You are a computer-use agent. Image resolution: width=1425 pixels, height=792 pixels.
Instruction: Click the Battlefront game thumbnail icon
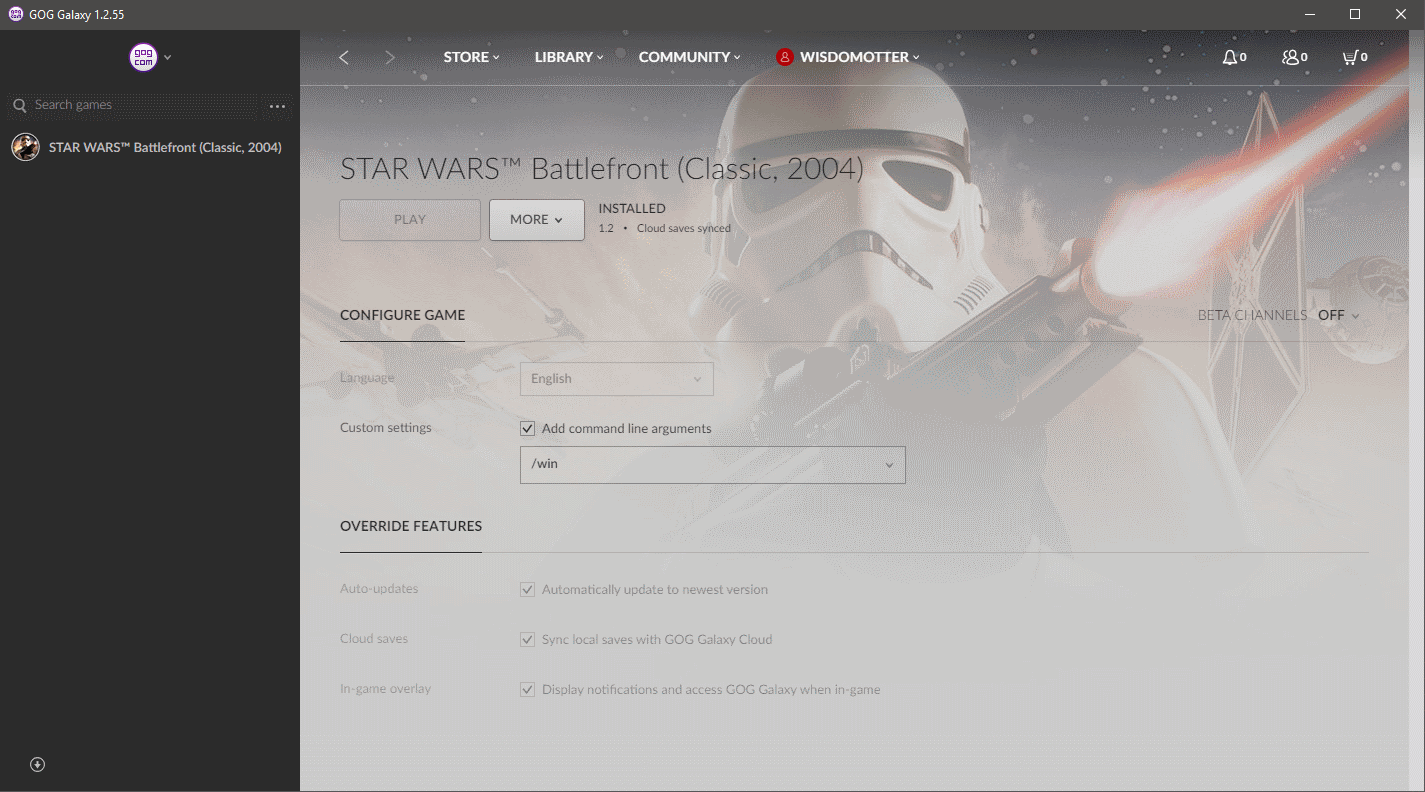point(25,147)
